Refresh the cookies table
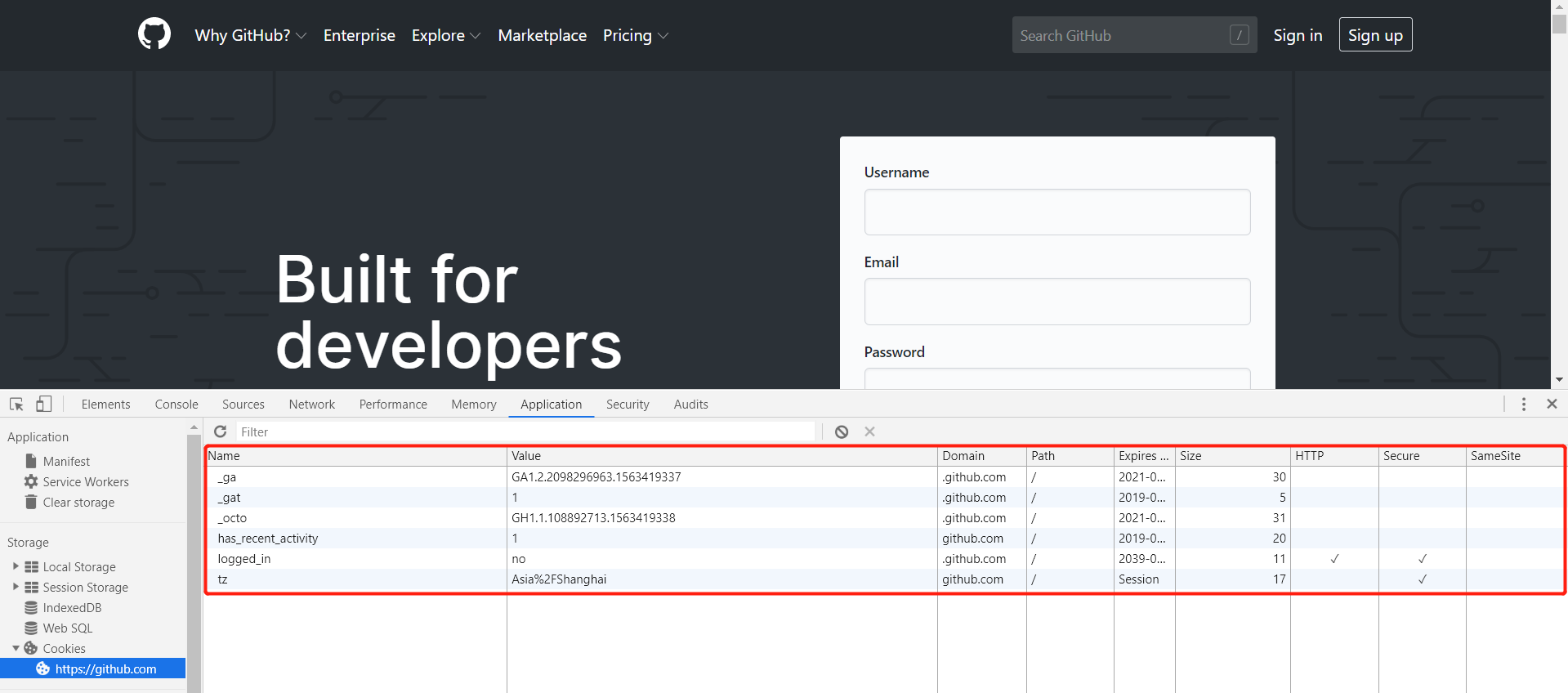Screen dimensions: 1568x693 click(x=220, y=431)
